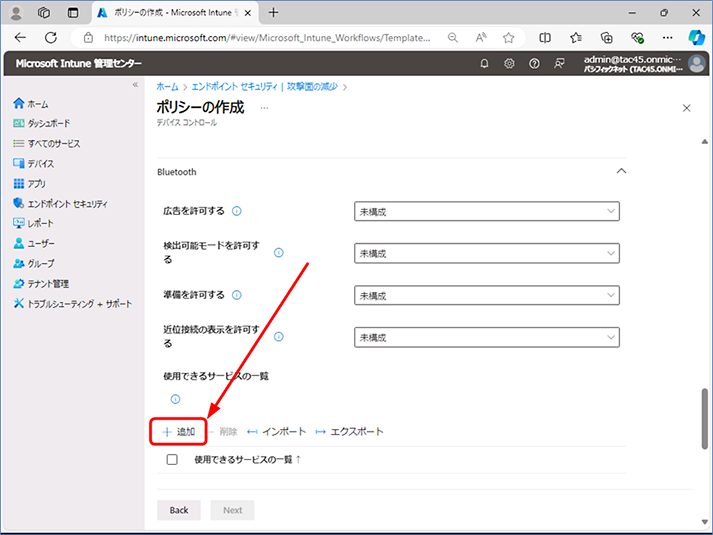Open the 検出可能モードを許可する dropdown
The height and width of the screenshot is (535, 713).
[x=487, y=253]
